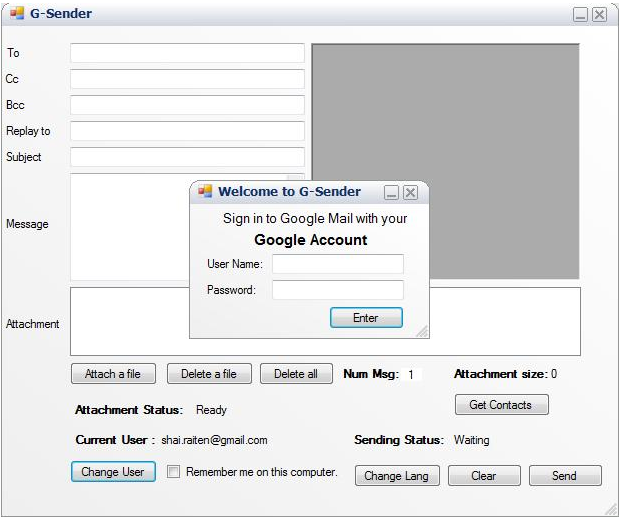Click the Num Msg value field
This screenshot has width=620, height=517.
(412, 374)
